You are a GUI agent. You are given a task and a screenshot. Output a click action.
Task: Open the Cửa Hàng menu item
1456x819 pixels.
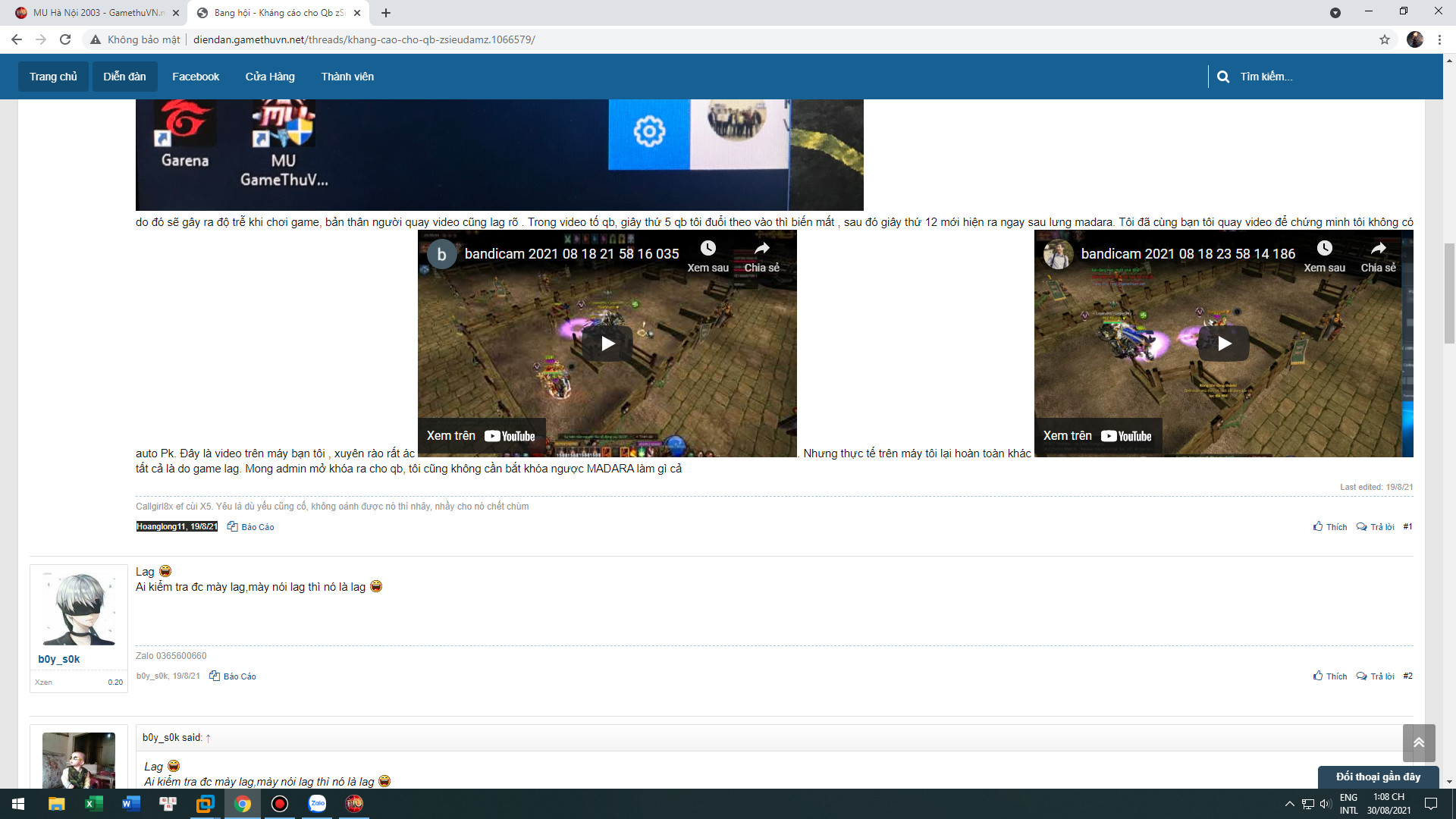(270, 77)
